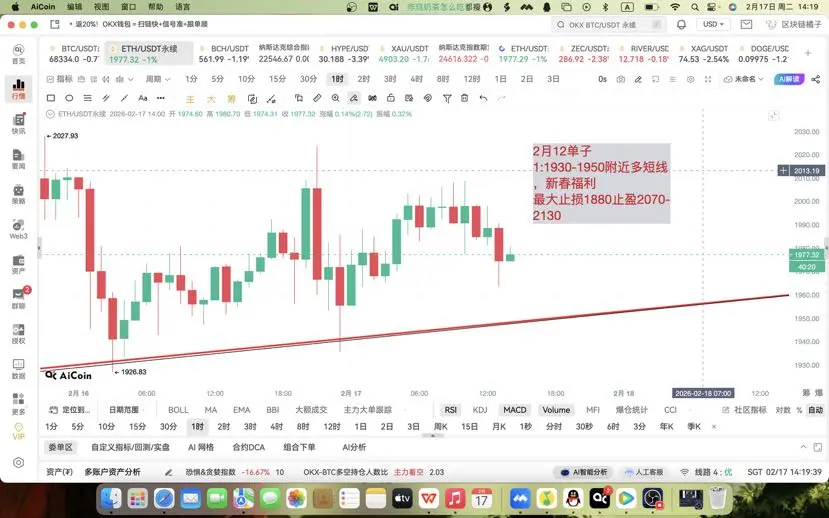Viewport: 829px width, 518px height.
Task: Click the filter funnel icon
Action: 447,98
